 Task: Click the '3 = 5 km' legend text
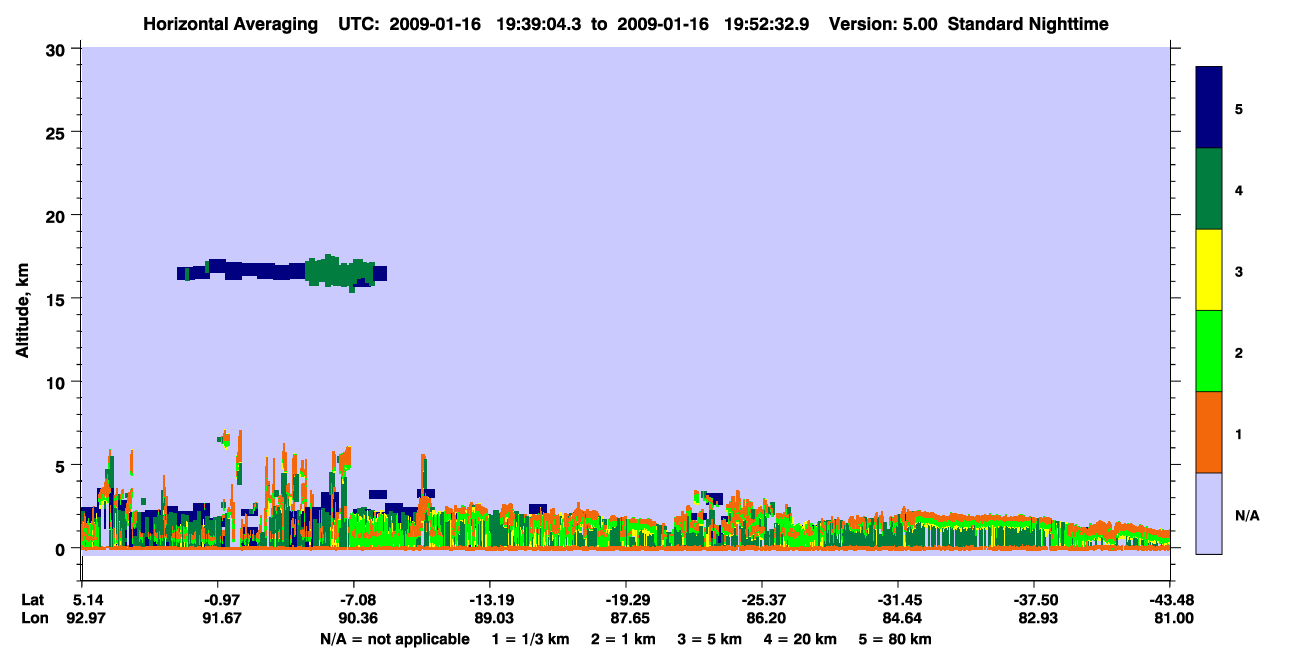pyautogui.click(x=709, y=639)
